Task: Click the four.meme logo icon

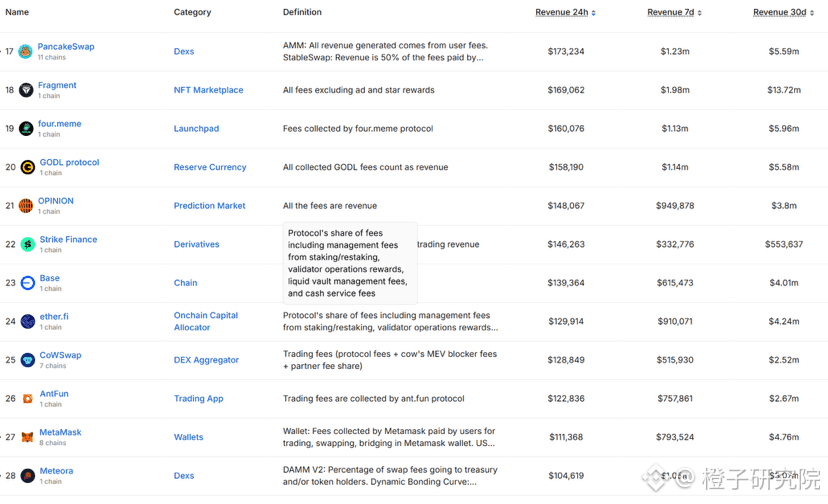Action: (26, 129)
